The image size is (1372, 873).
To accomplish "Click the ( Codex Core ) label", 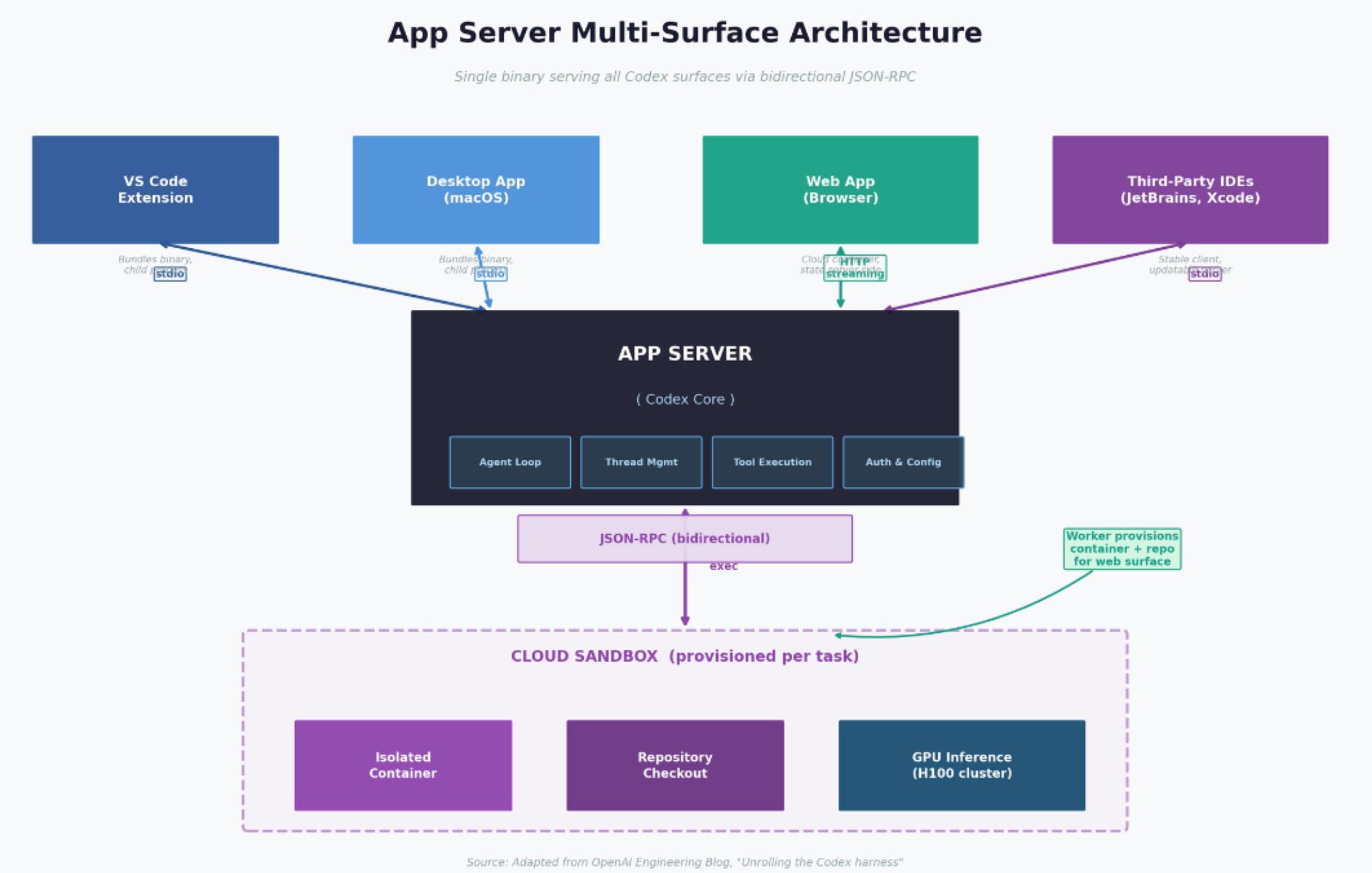I will (x=685, y=399).
